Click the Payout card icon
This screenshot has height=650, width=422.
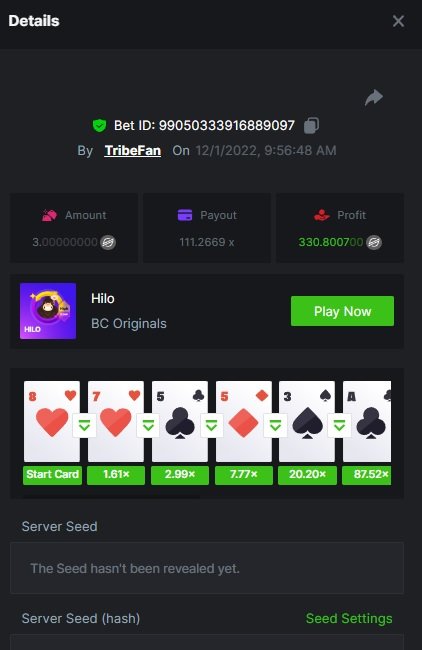coord(185,215)
